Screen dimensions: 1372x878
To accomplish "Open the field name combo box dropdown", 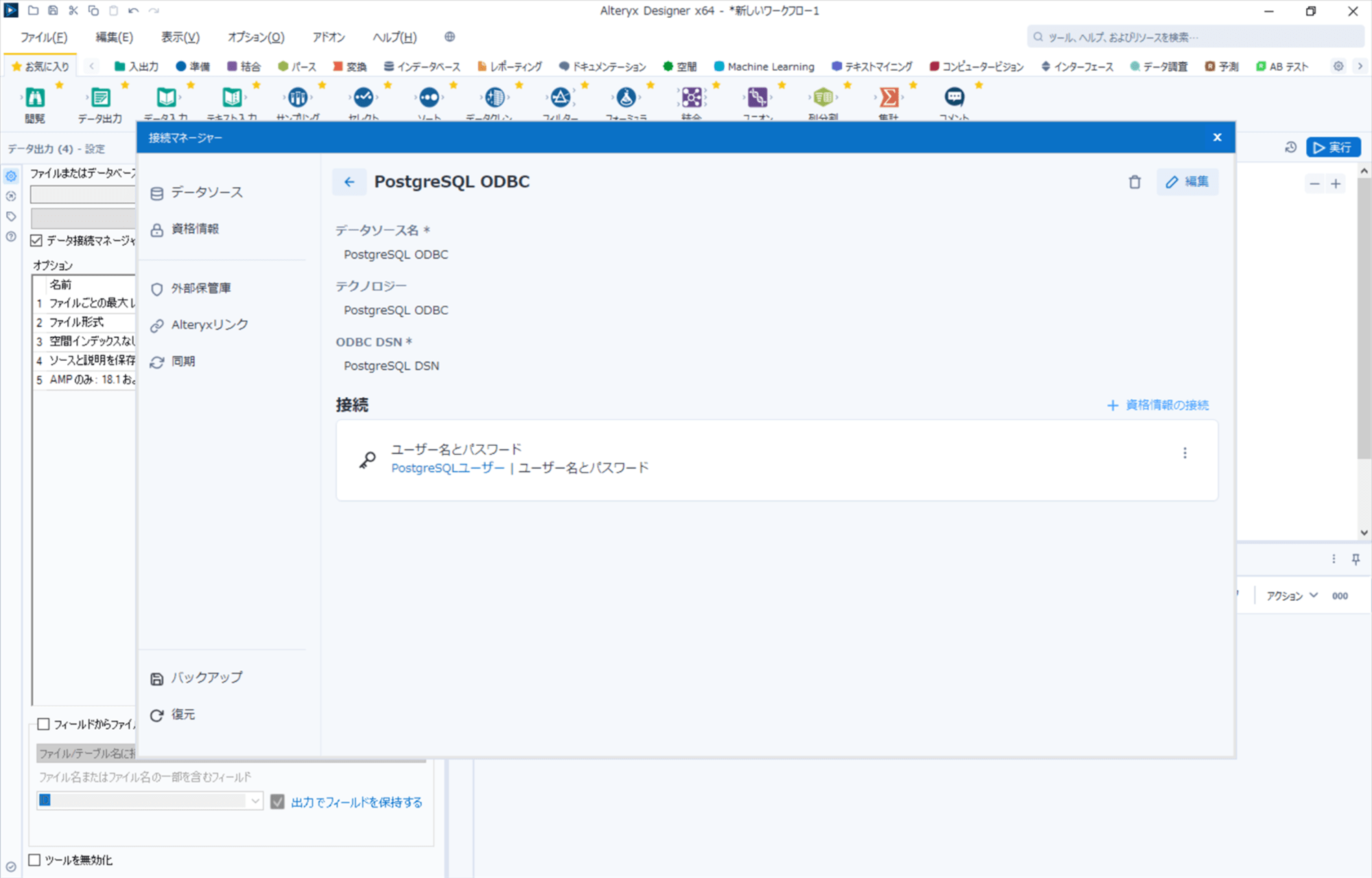I will [255, 800].
